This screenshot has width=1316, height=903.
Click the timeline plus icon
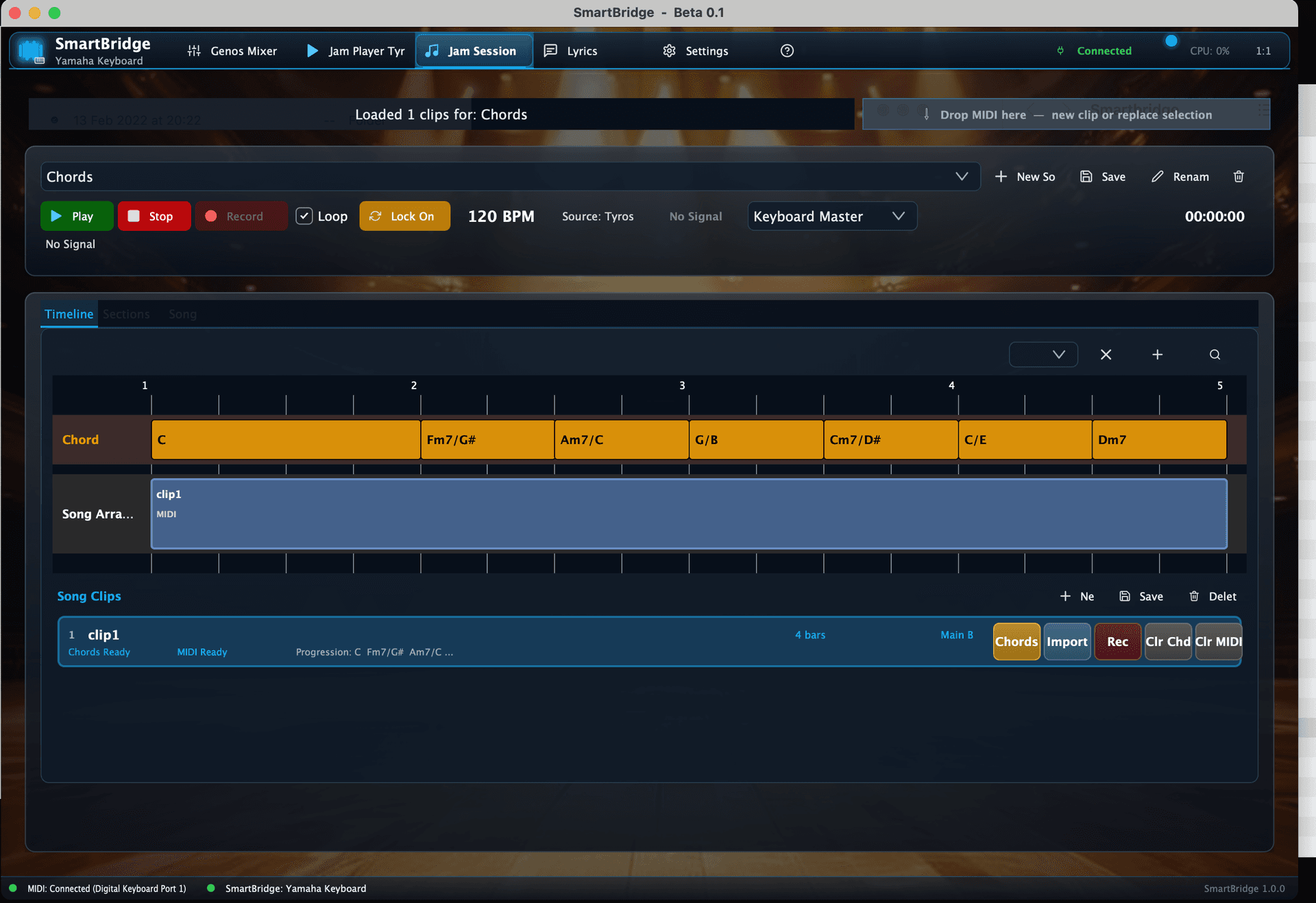(x=1157, y=354)
